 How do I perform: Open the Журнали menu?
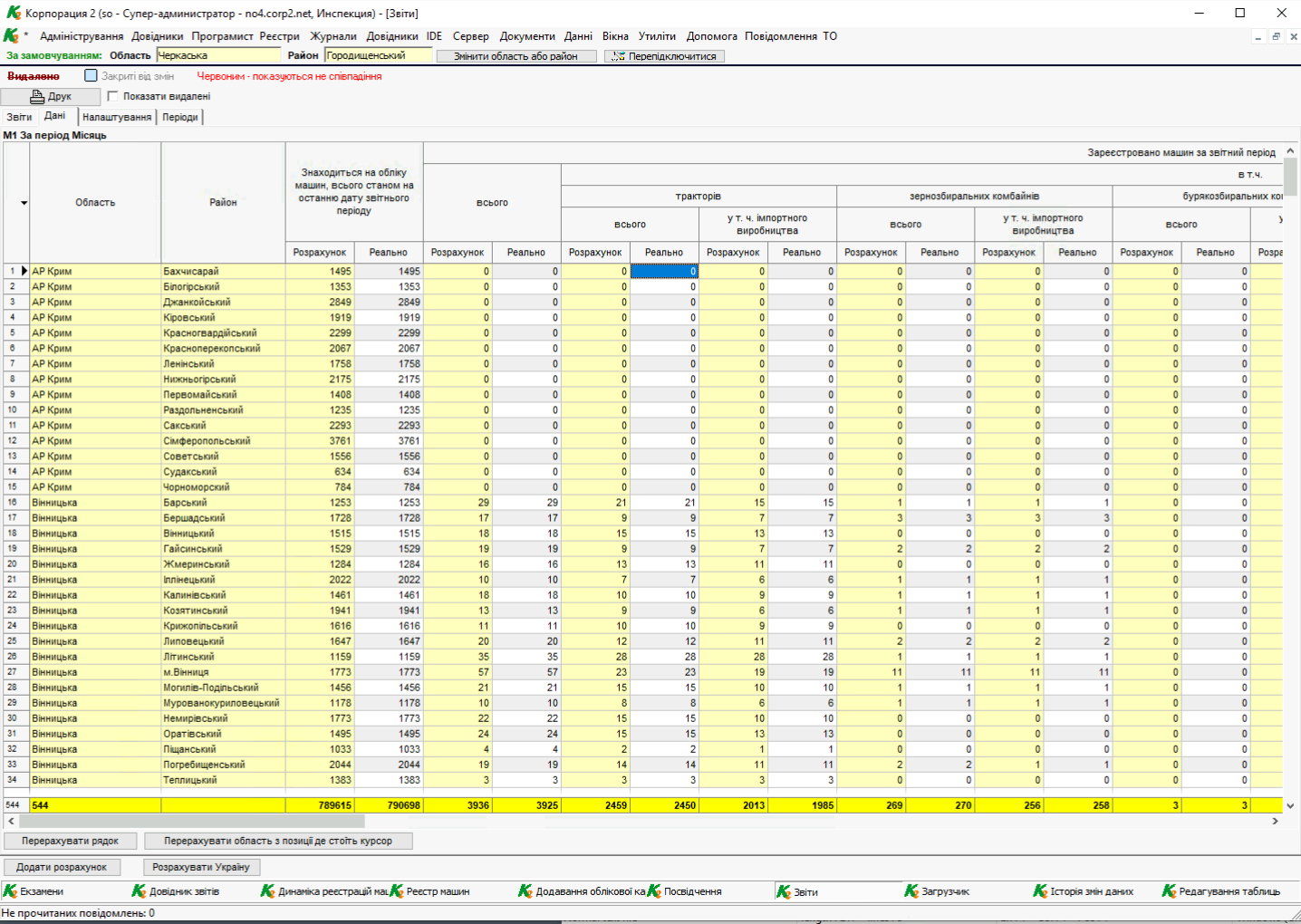tap(333, 36)
